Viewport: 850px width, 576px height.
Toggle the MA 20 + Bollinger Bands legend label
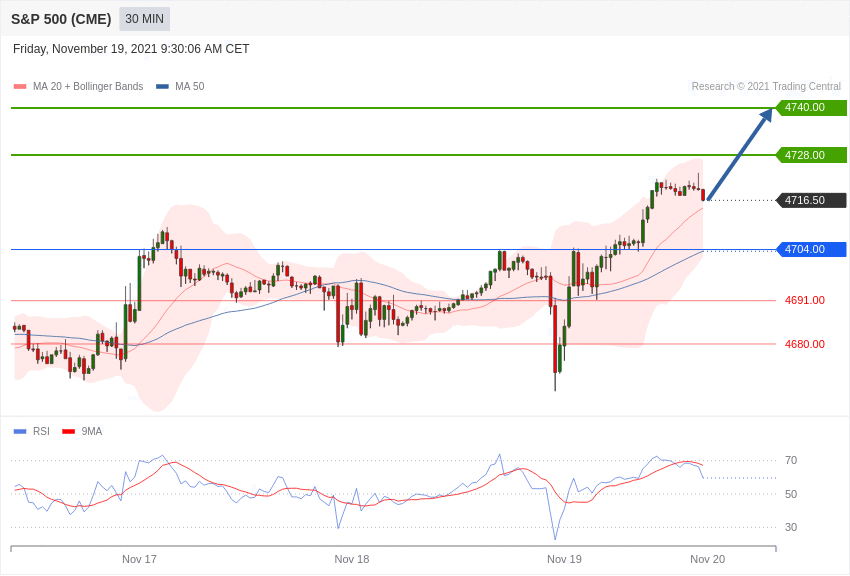(88, 87)
